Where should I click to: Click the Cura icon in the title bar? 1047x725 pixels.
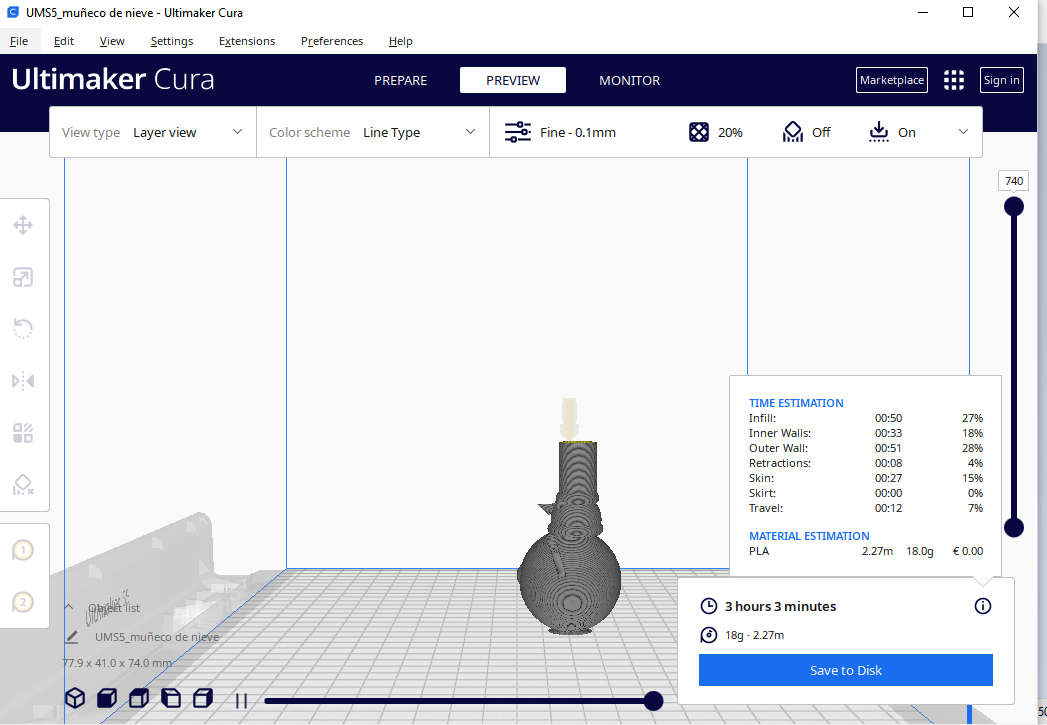[12, 12]
